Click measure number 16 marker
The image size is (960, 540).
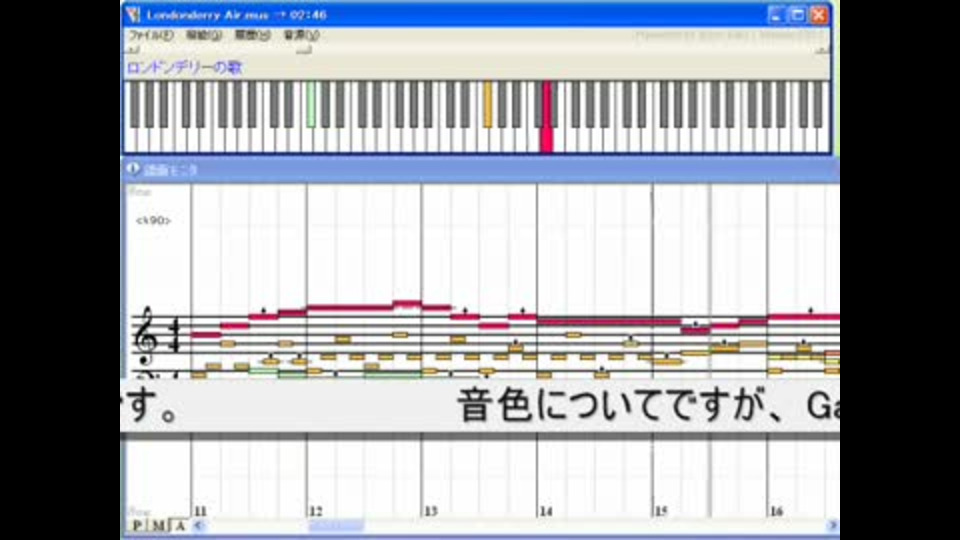tap(777, 511)
